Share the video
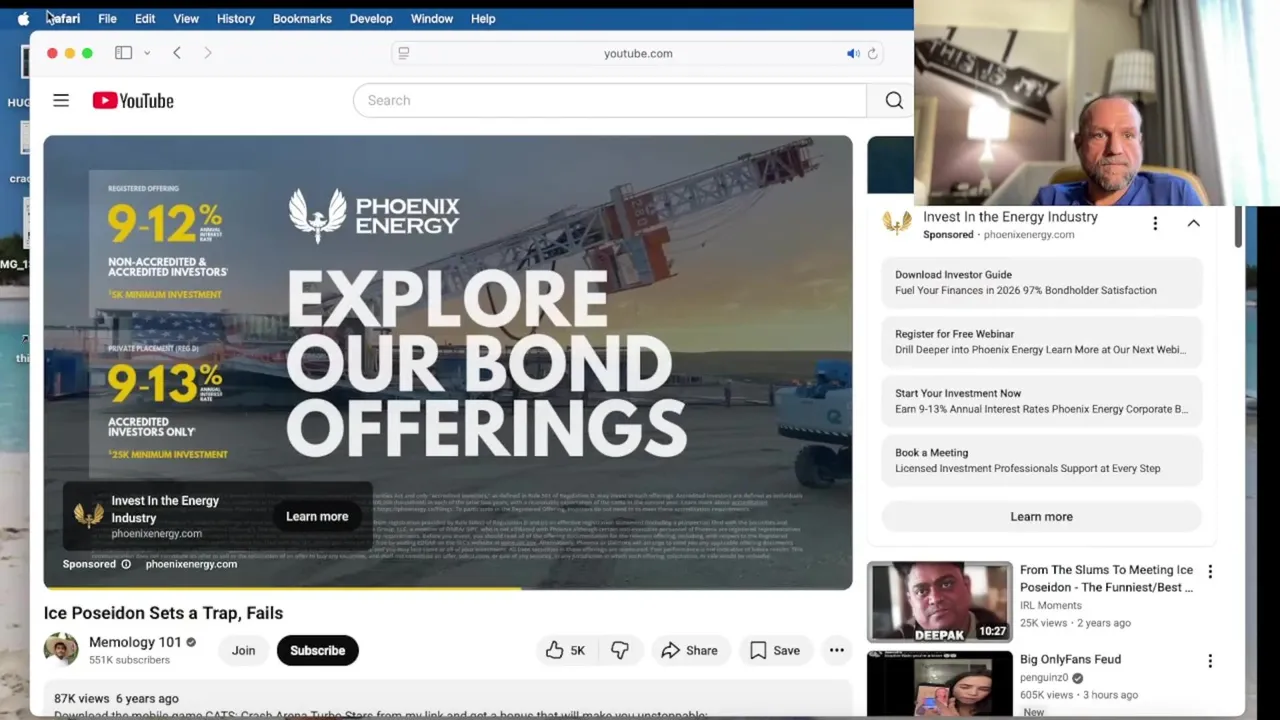Screen dimensions: 1280x720 click(689, 650)
